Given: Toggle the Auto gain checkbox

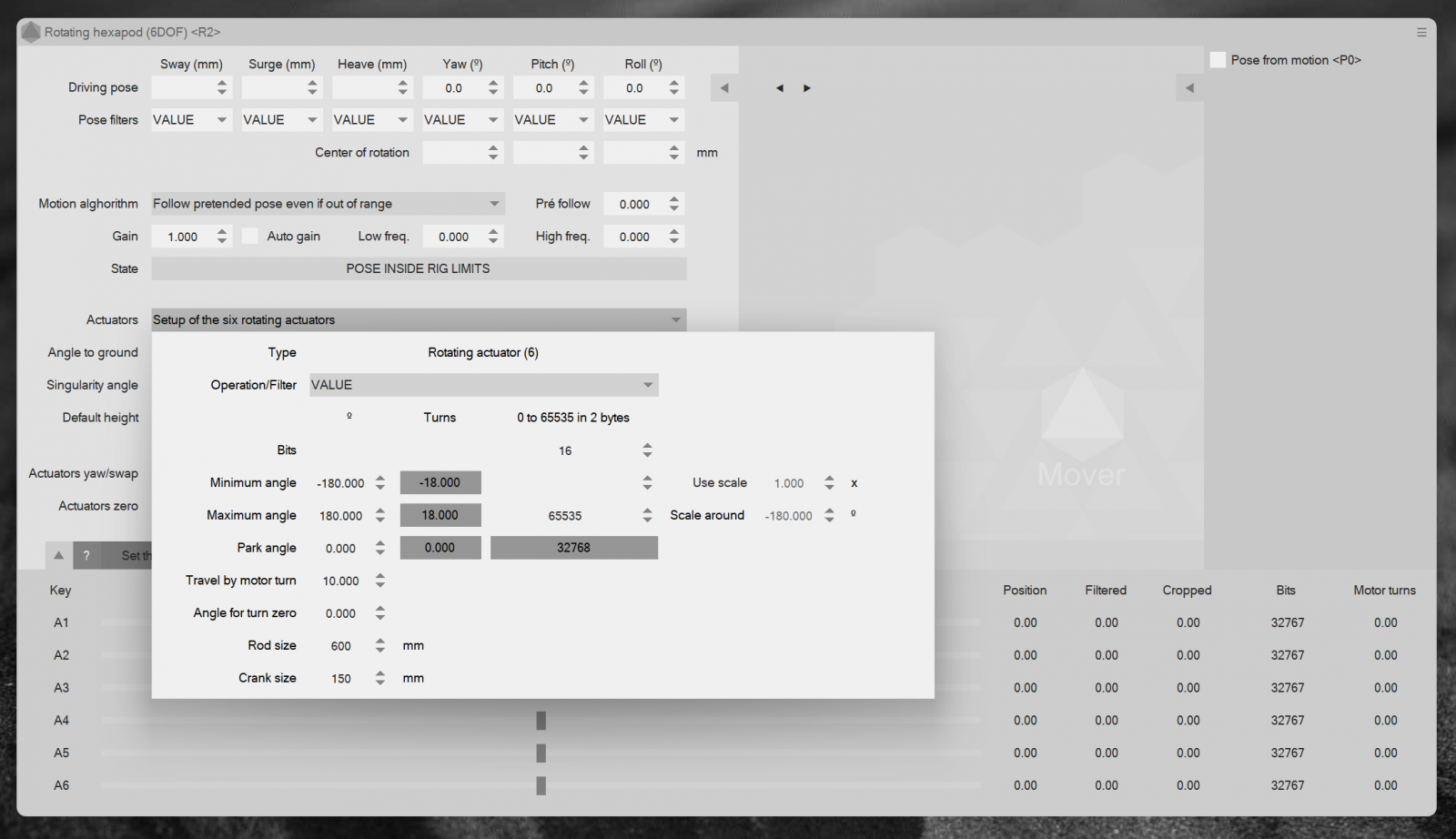Looking at the screenshot, I should [250, 237].
